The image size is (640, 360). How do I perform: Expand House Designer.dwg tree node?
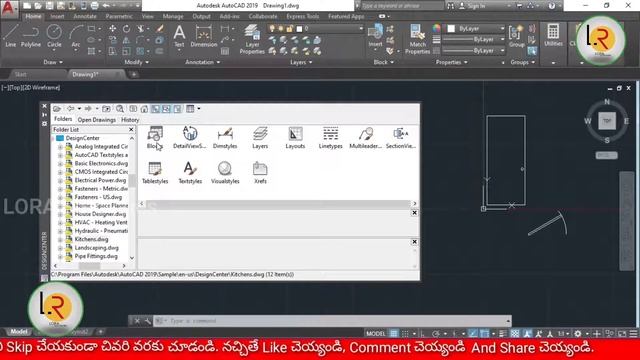(x=60, y=214)
